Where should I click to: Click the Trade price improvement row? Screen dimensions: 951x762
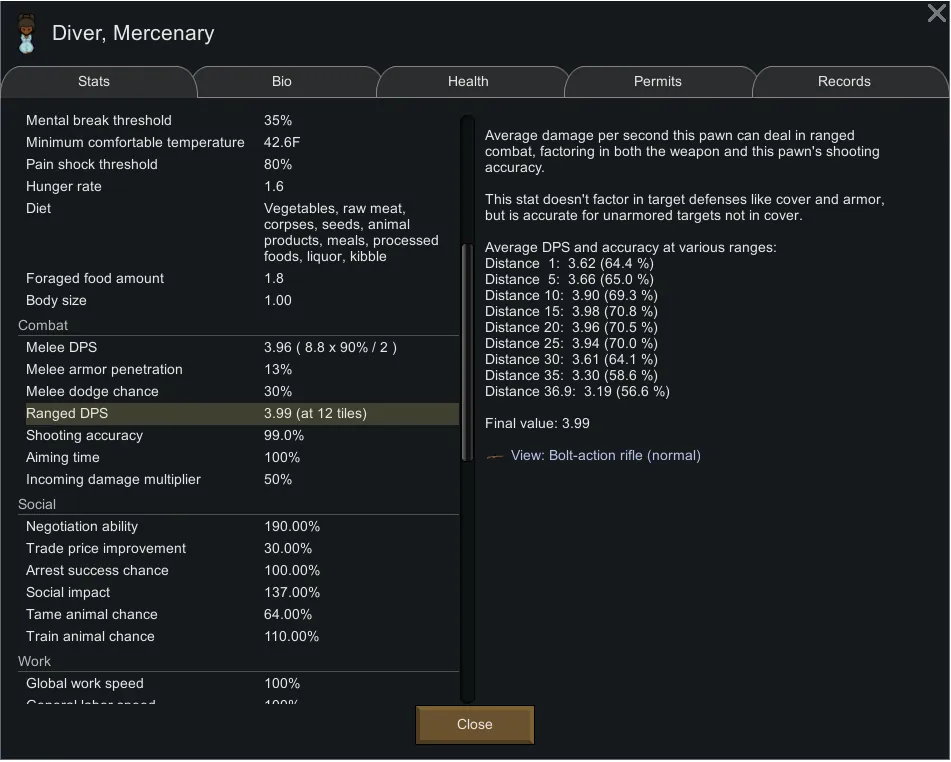tap(240, 549)
